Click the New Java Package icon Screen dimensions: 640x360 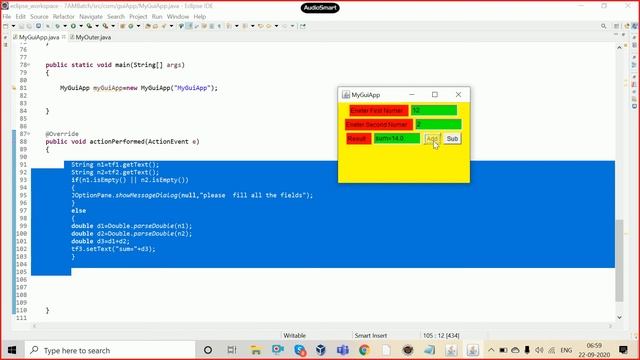122,26
